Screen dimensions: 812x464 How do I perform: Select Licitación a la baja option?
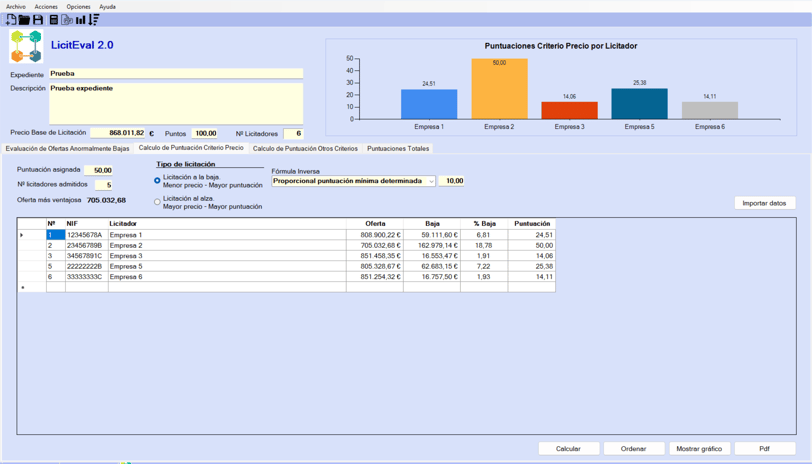tap(157, 181)
